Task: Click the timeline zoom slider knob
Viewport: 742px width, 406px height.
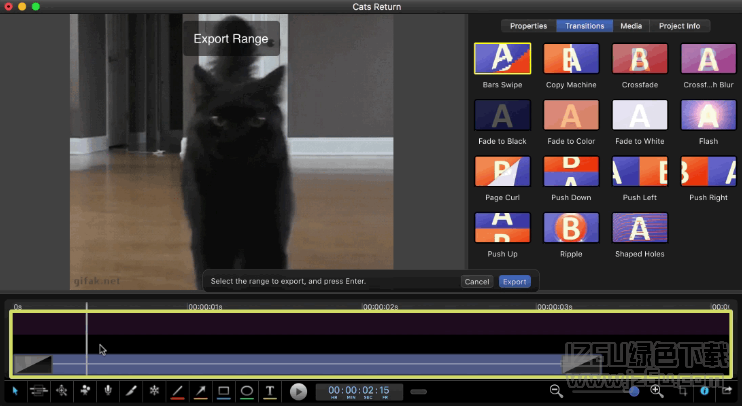Action: tap(634, 391)
